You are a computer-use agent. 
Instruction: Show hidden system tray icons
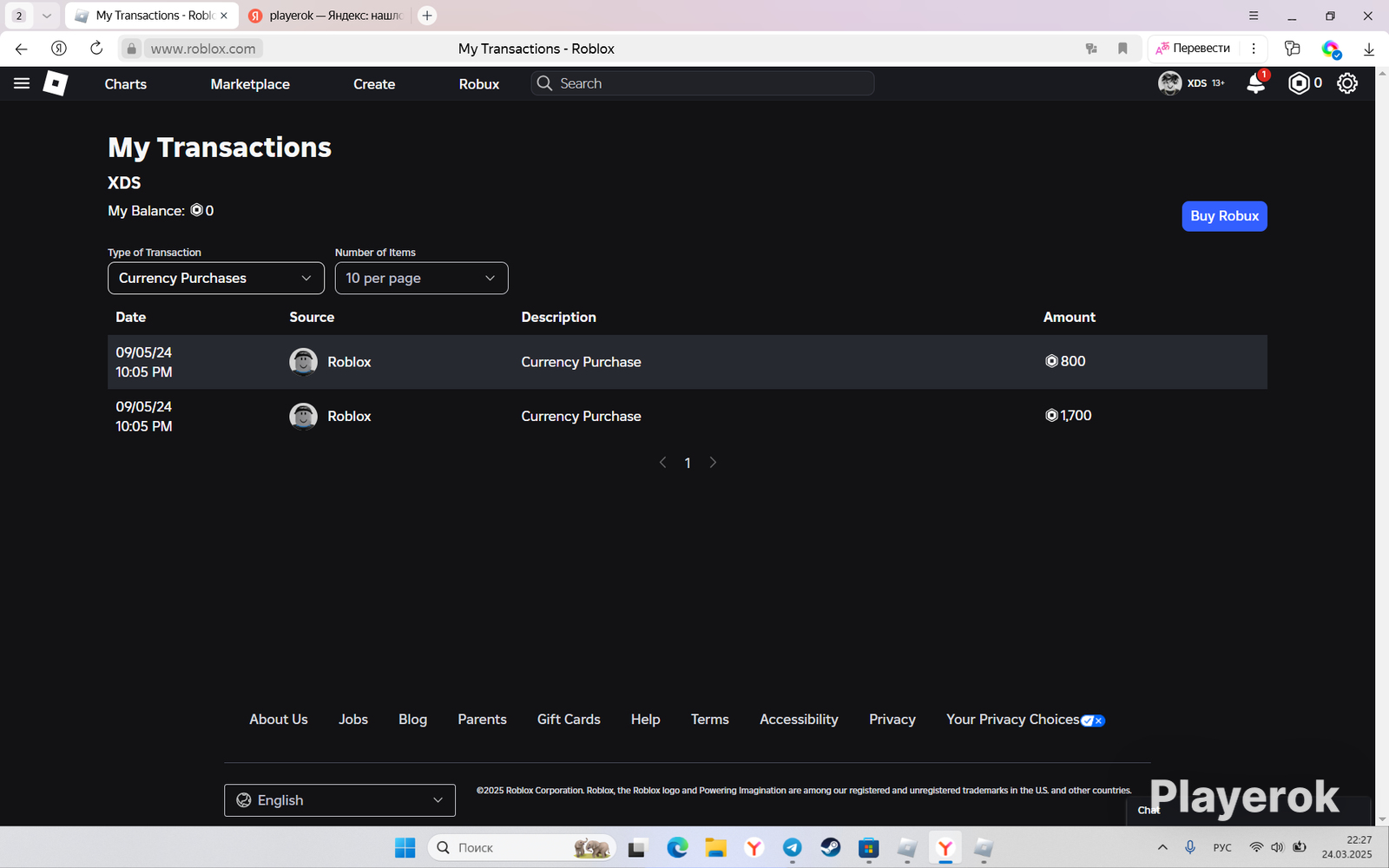1162,848
